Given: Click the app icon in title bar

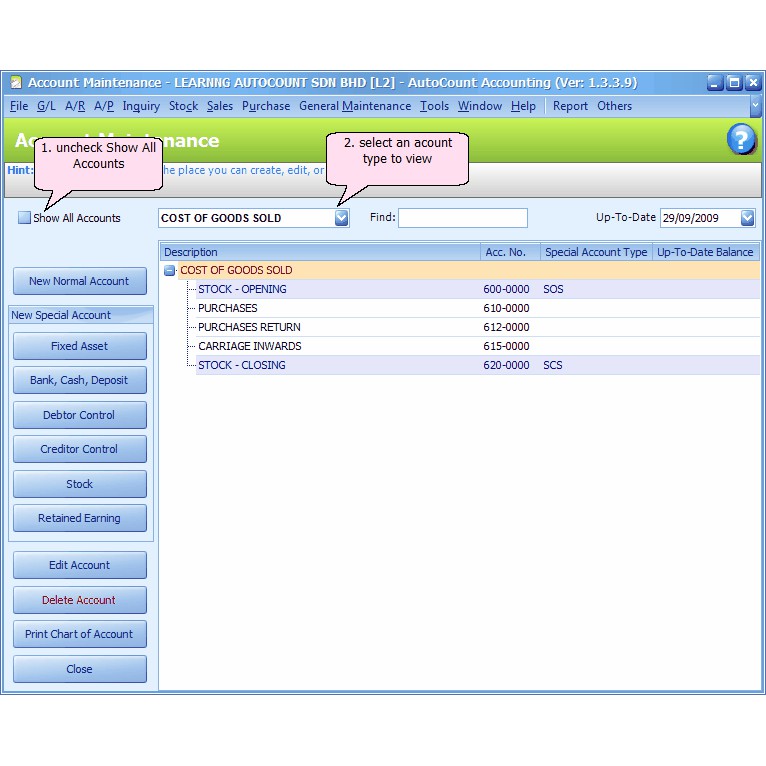Looking at the screenshot, I should 15,83.
